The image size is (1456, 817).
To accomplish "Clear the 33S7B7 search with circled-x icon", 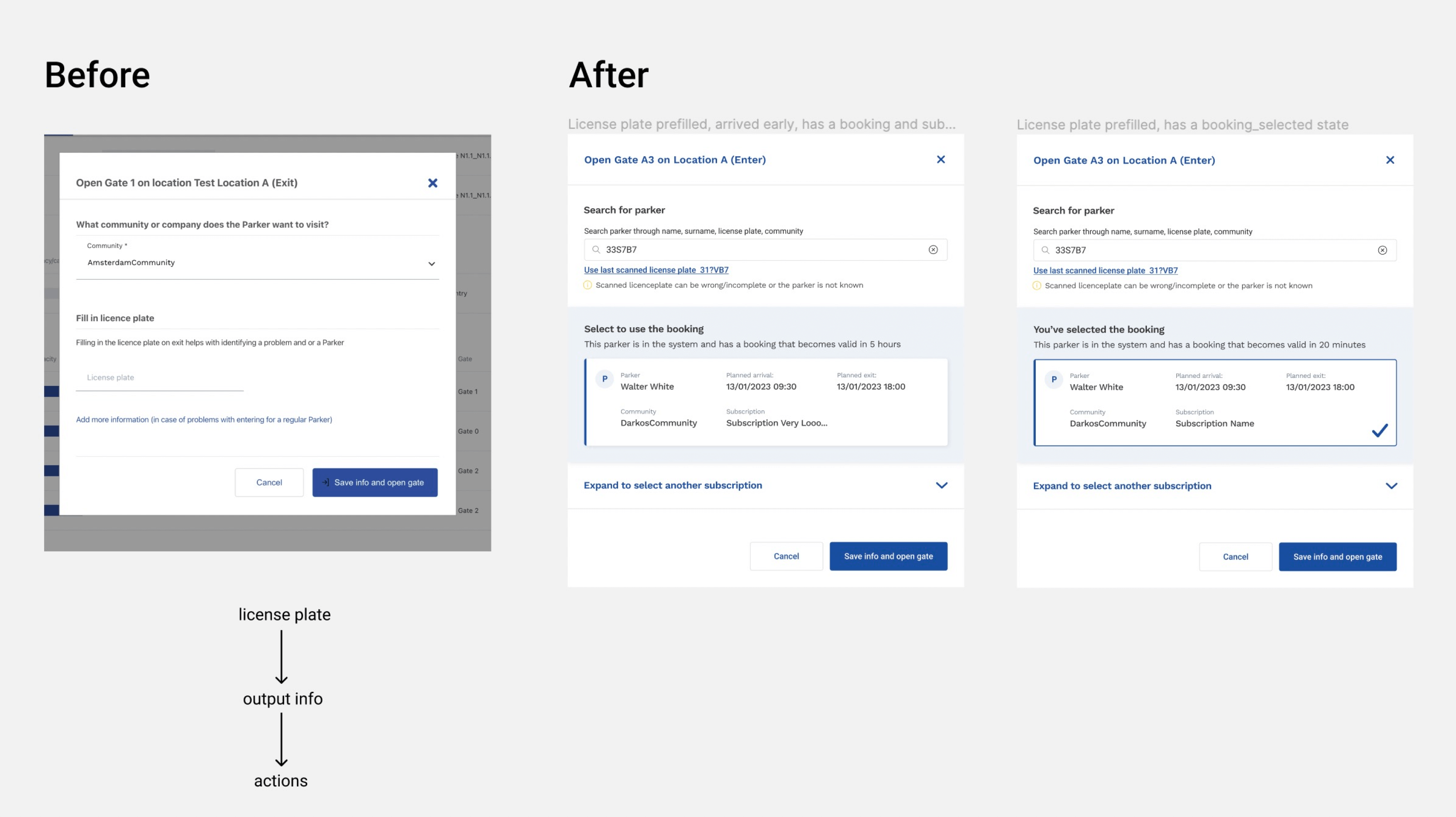I will (x=934, y=249).
